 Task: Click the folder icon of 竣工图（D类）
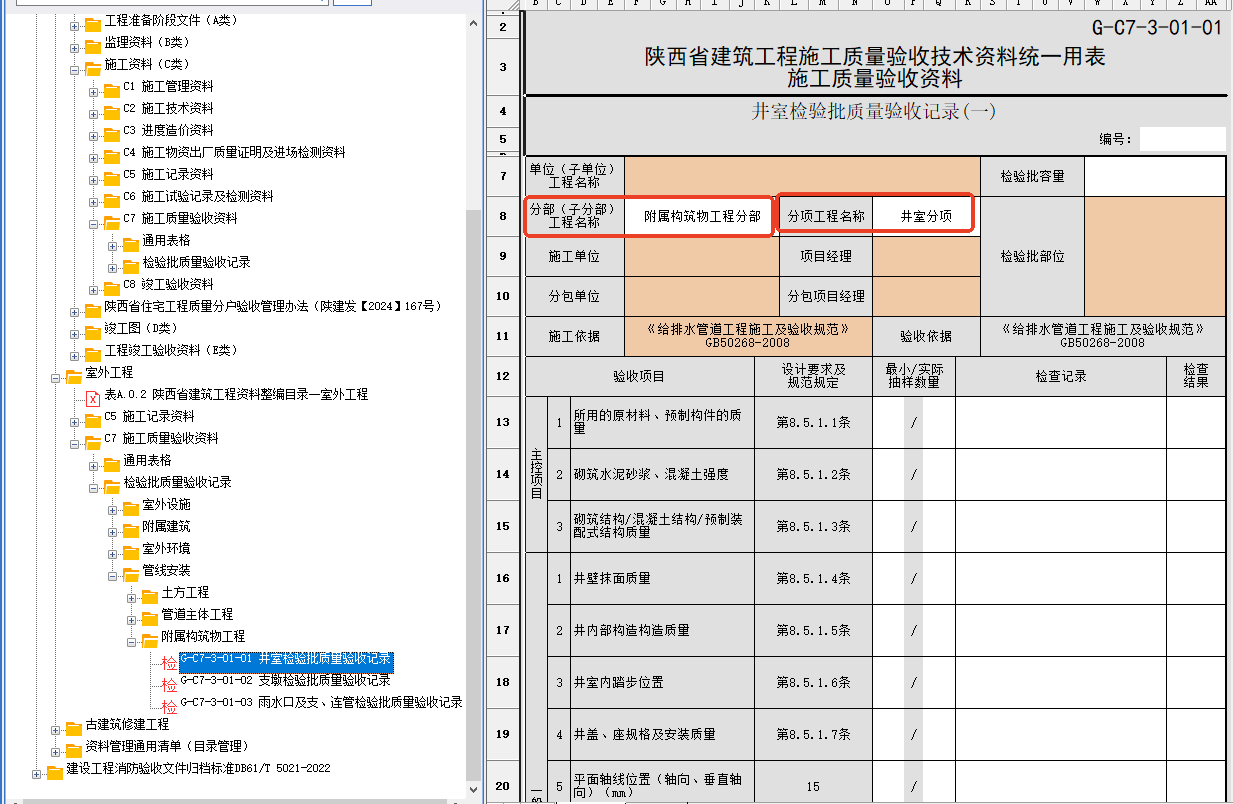click(93, 330)
